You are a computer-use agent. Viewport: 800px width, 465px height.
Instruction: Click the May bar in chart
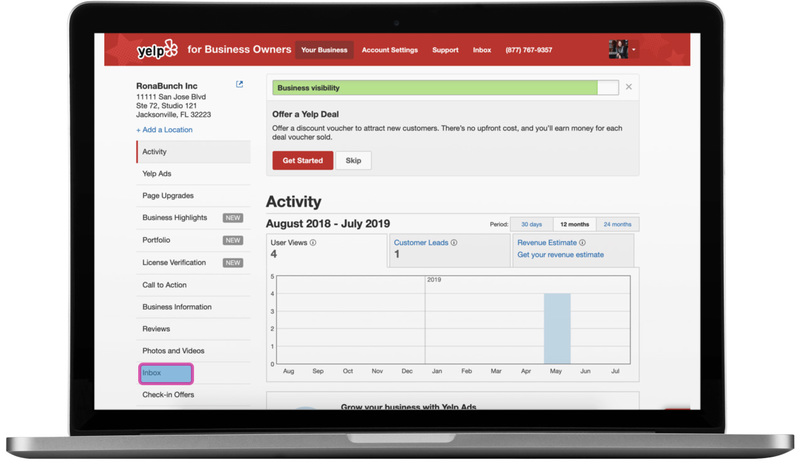click(x=557, y=328)
